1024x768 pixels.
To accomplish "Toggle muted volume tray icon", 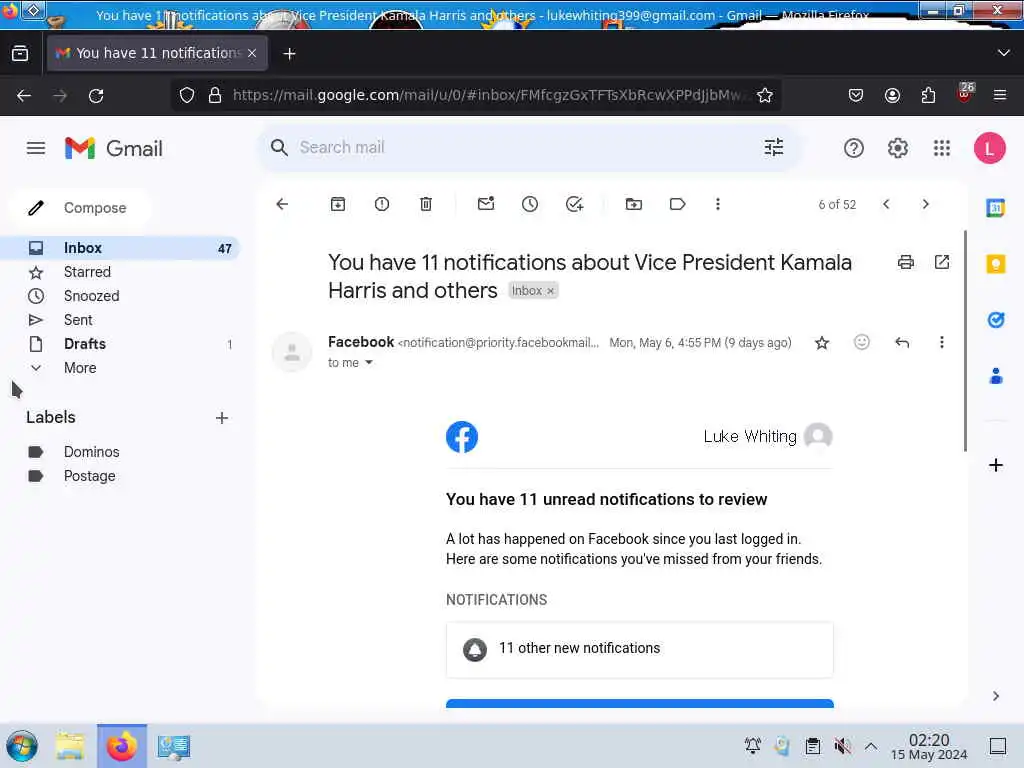I will [x=842, y=746].
